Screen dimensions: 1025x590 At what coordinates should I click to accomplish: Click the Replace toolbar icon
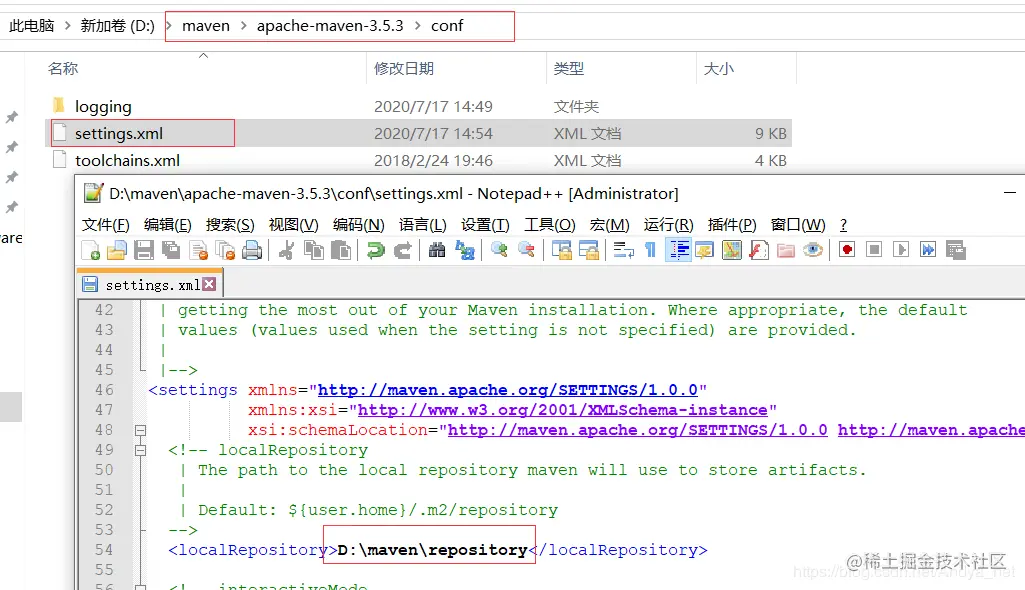tap(465, 250)
